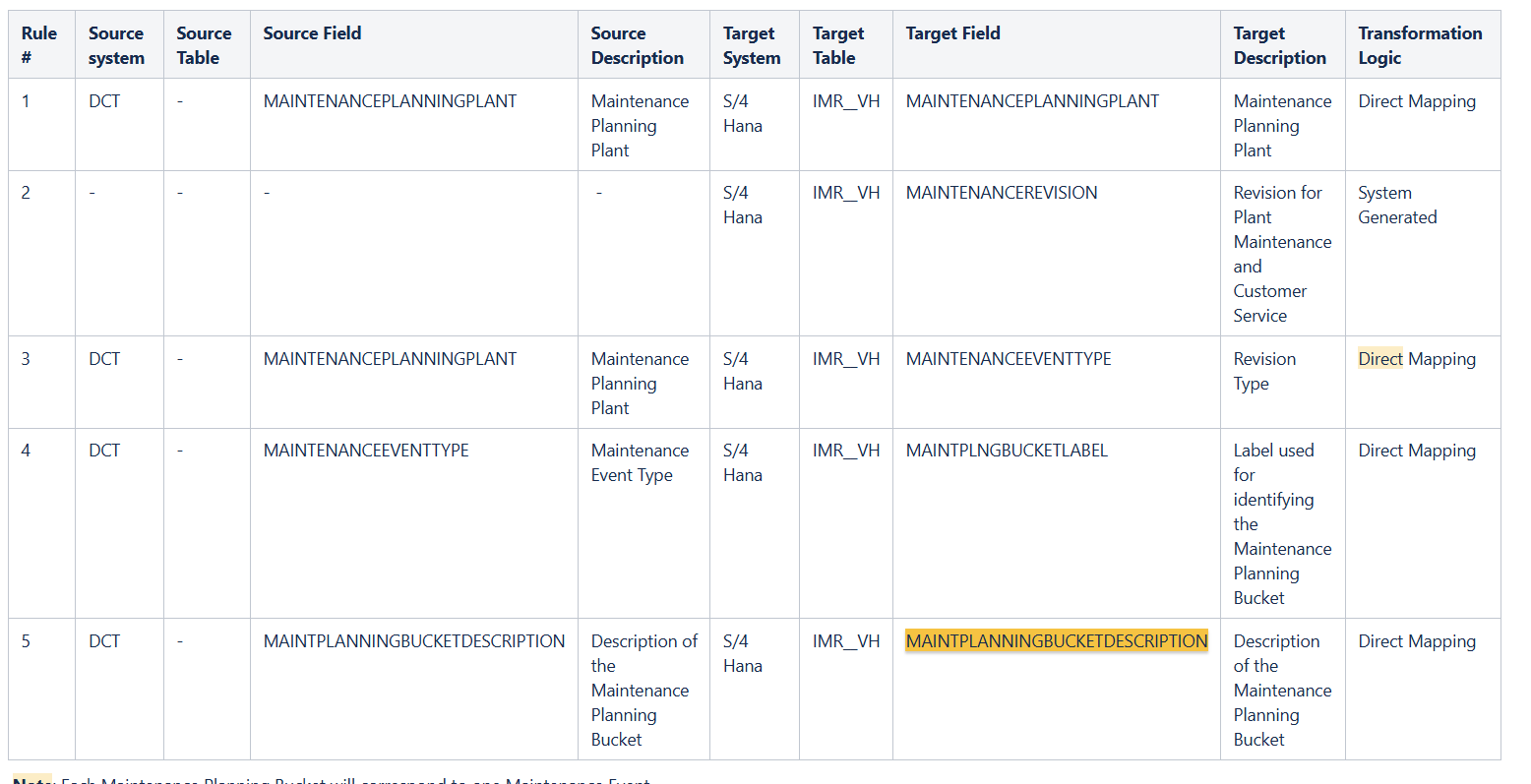This screenshot has height=784, width=1531.
Task: Click the Source Table column header
Action: 204,45
